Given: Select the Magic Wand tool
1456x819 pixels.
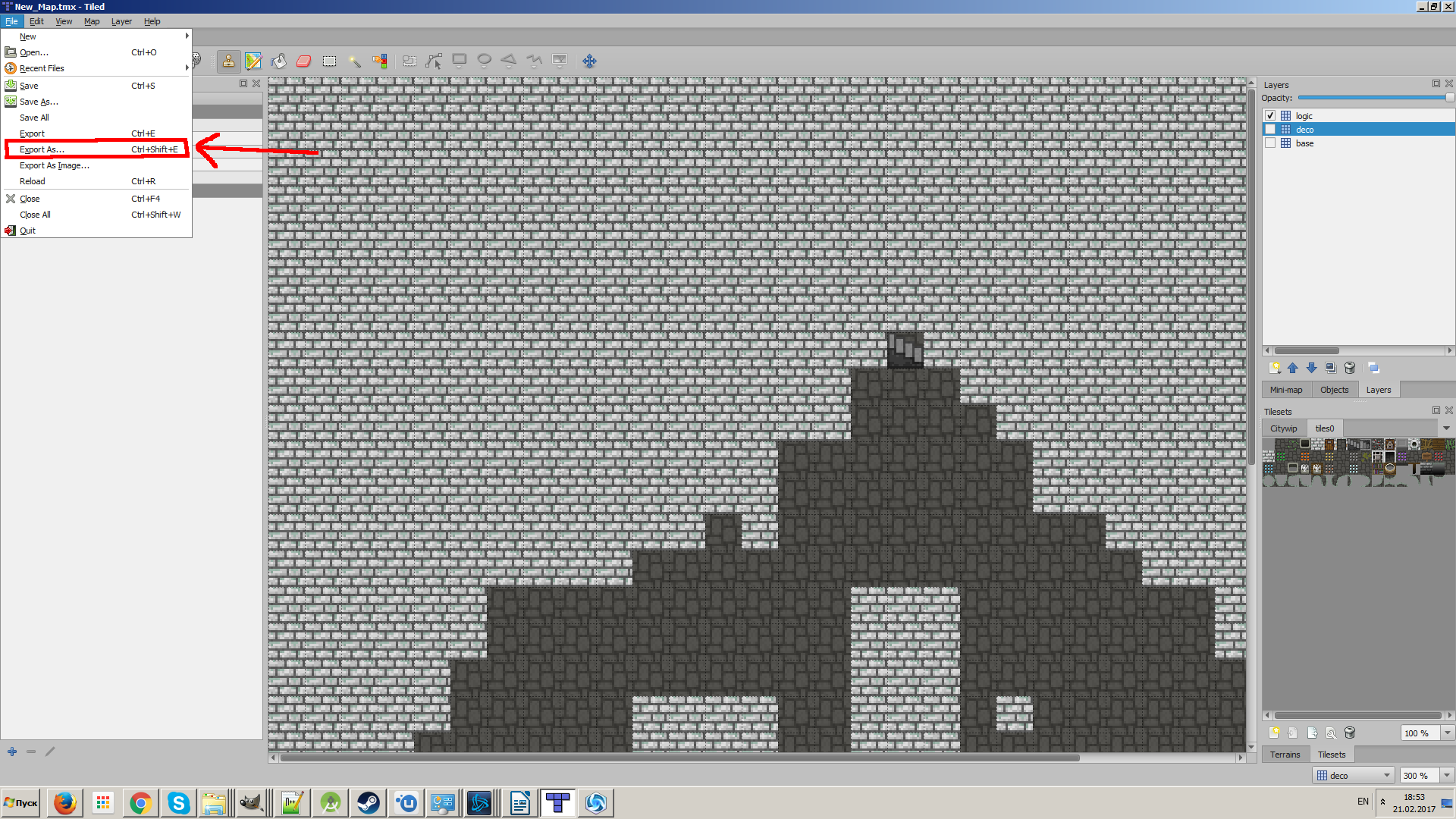Looking at the screenshot, I should 354,61.
